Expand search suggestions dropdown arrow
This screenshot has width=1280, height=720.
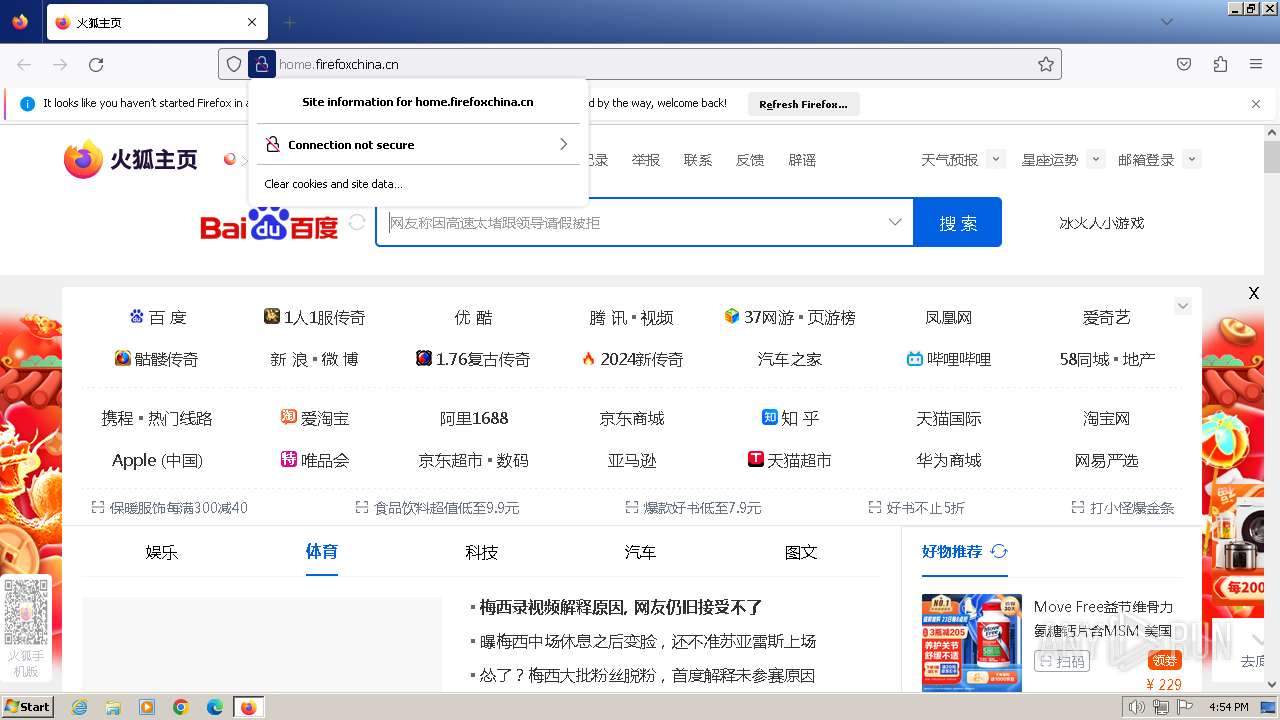(895, 222)
